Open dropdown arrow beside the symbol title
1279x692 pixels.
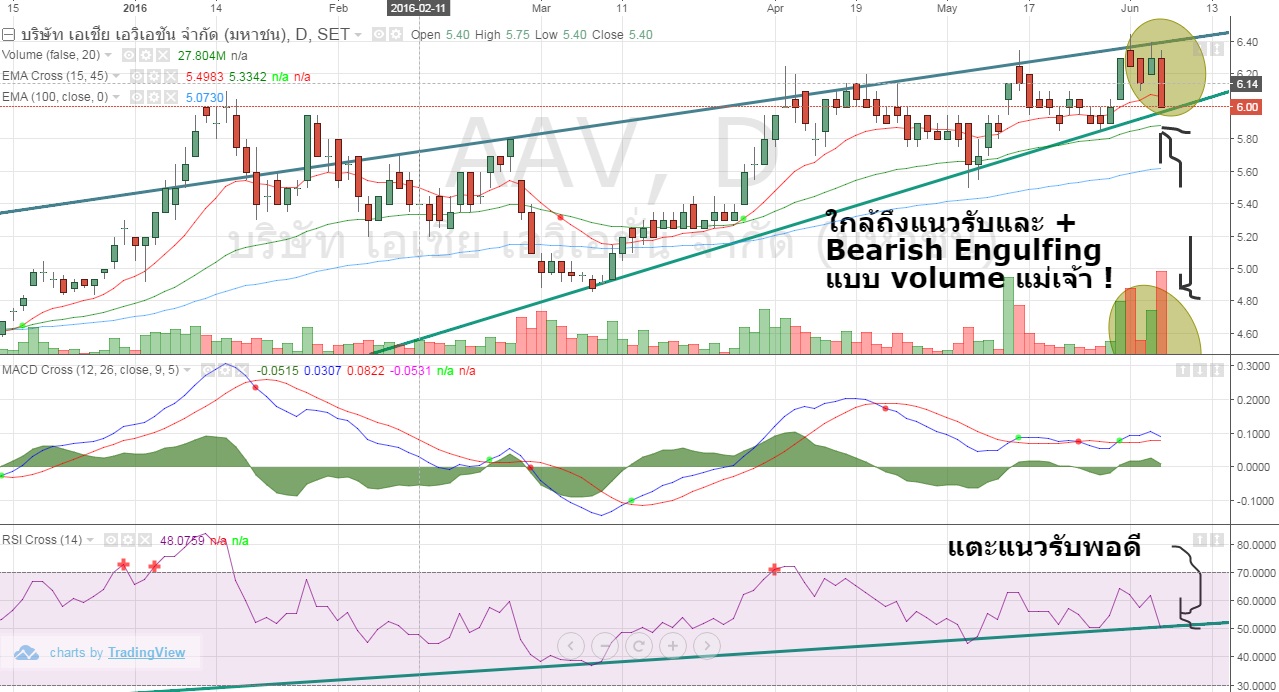pos(358,35)
